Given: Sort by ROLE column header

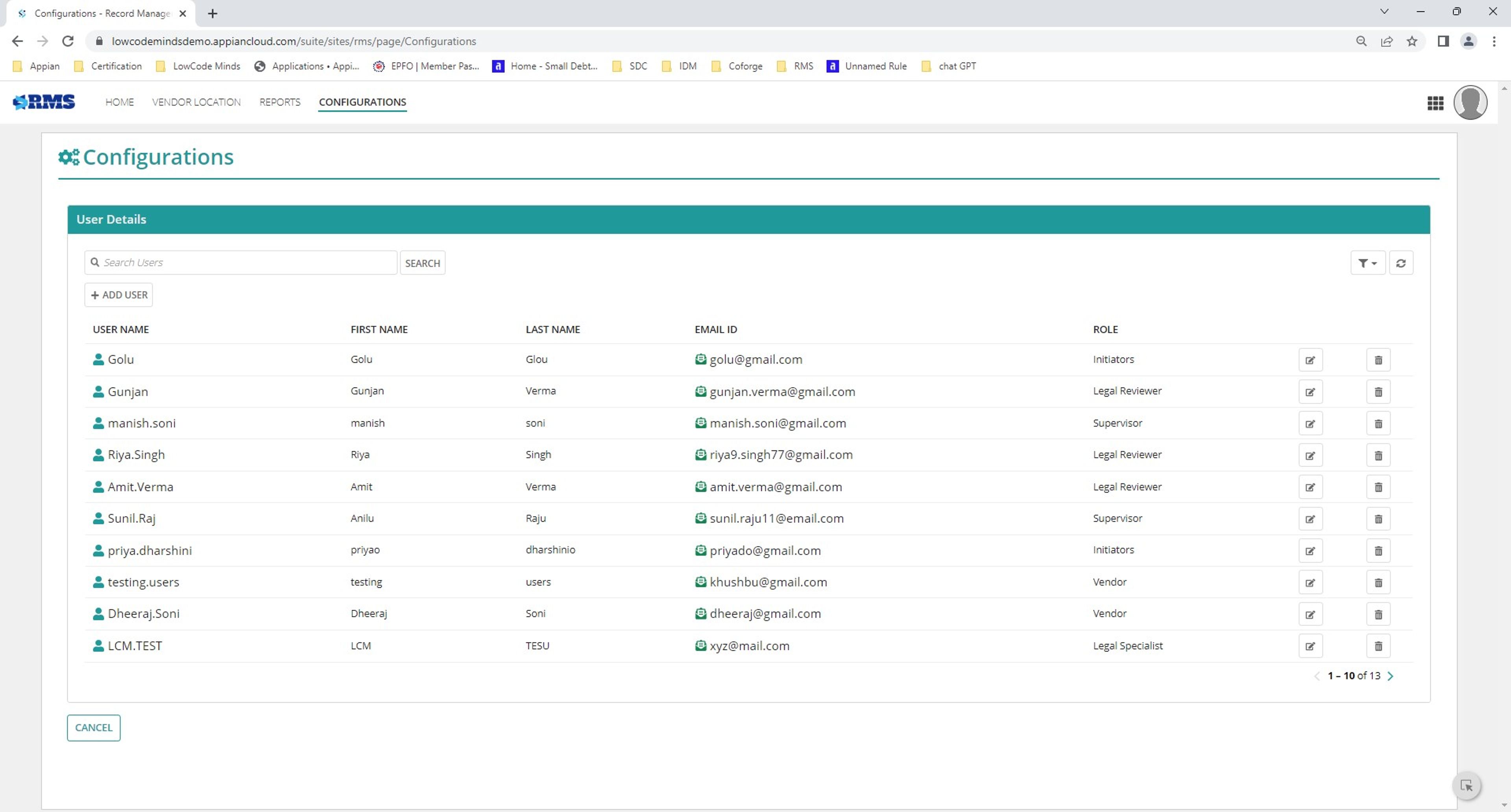Looking at the screenshot, I should pos(1105,330).
